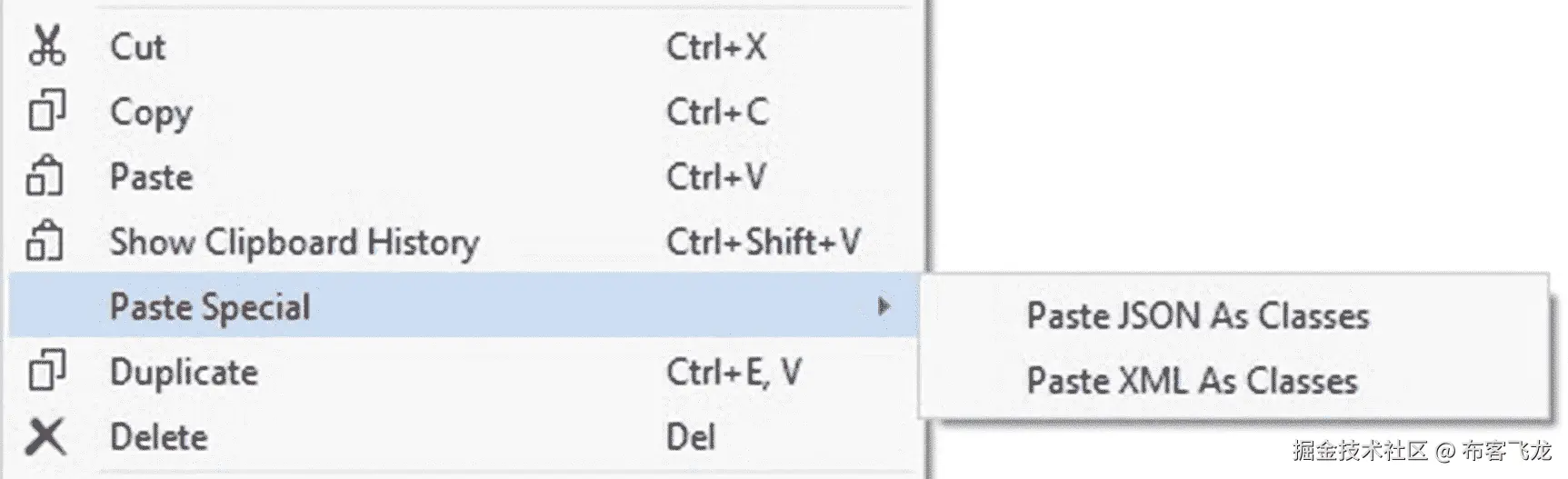Click the Ctrl+E, V shortcut text
This screenshot has height=479, width=1568.
coord(734,373)
